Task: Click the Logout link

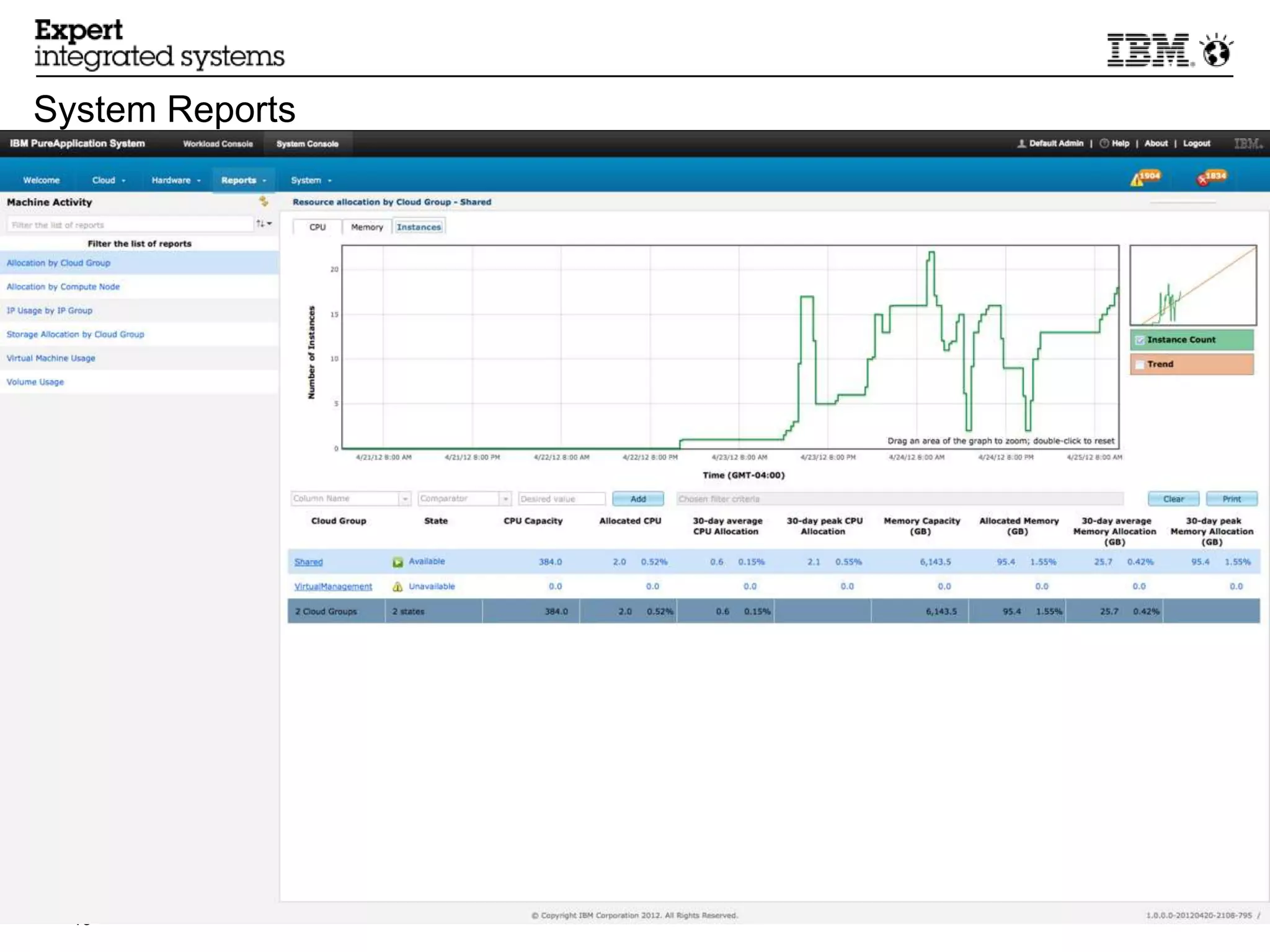Action: coord(1196,143)
